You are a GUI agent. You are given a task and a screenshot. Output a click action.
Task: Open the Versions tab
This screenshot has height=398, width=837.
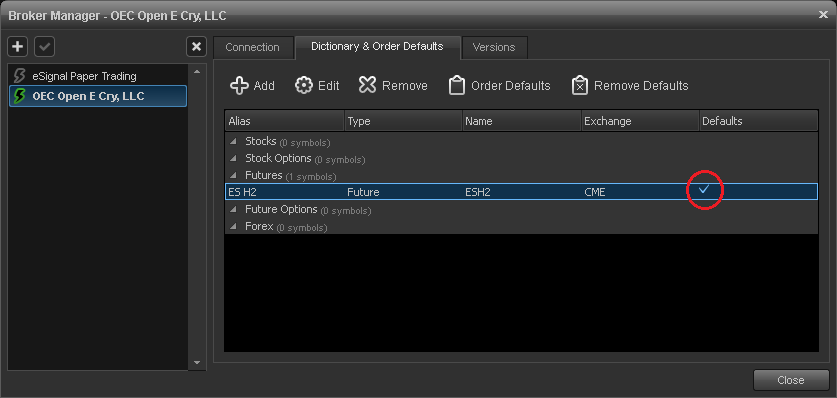pyautogui.click(x=494, y=47)
